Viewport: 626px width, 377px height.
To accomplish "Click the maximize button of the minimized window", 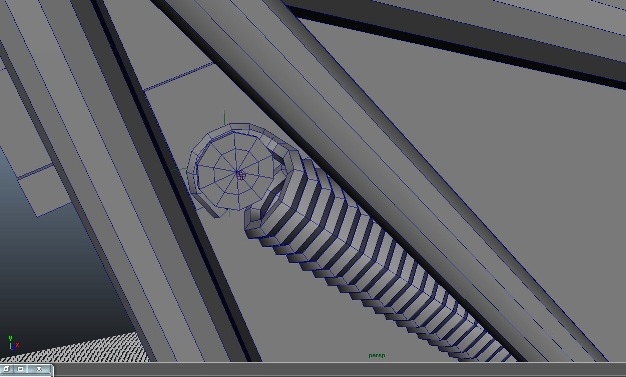I will 21,369.
